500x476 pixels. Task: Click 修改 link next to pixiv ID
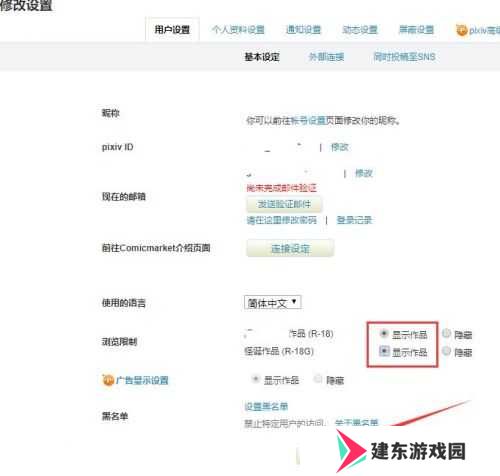(340, 147)
